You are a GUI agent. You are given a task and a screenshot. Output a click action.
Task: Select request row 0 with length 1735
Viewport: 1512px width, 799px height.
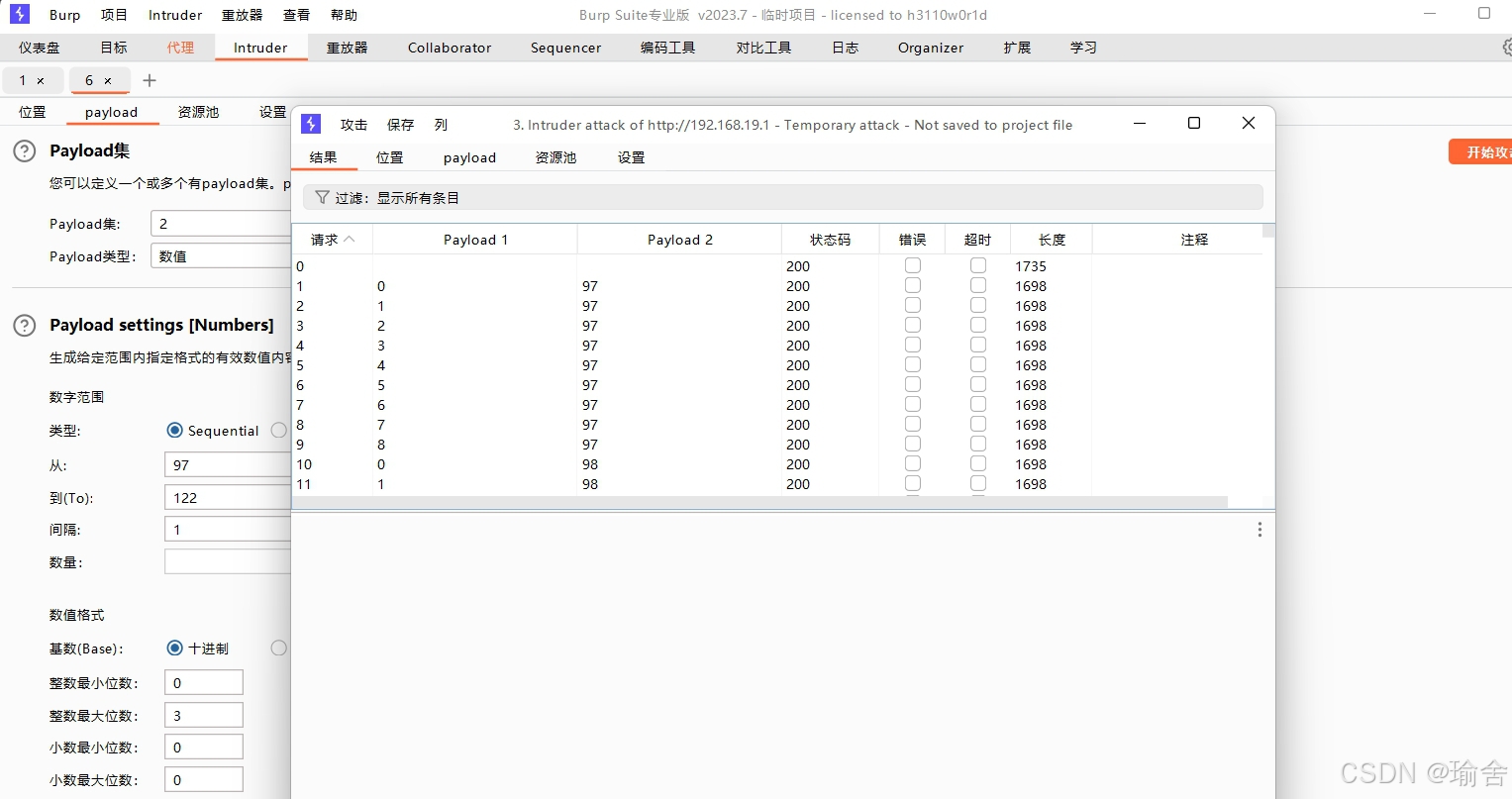(777, 265)
